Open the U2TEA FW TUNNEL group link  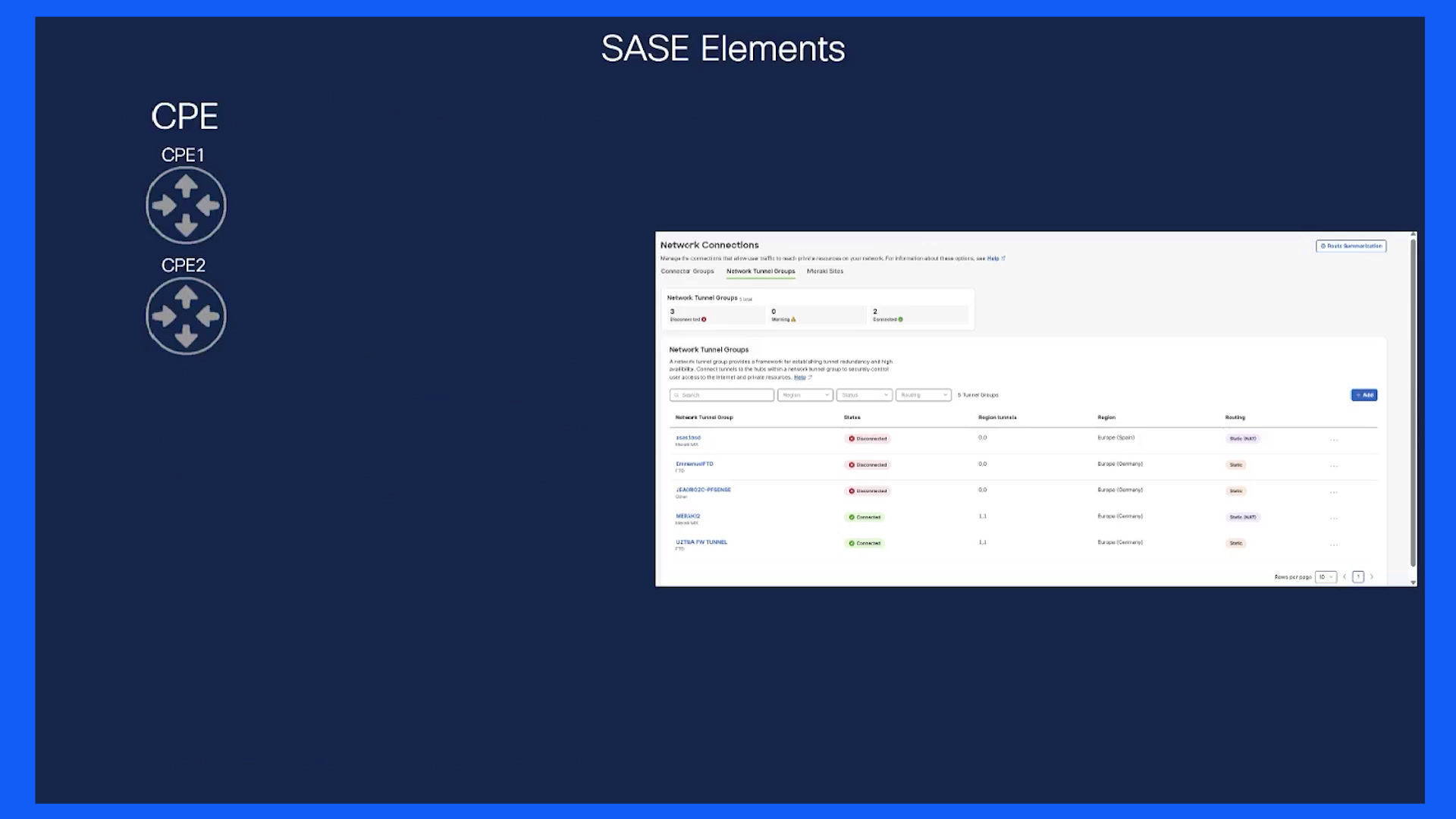pyautogui.click(x=701, y=542)
